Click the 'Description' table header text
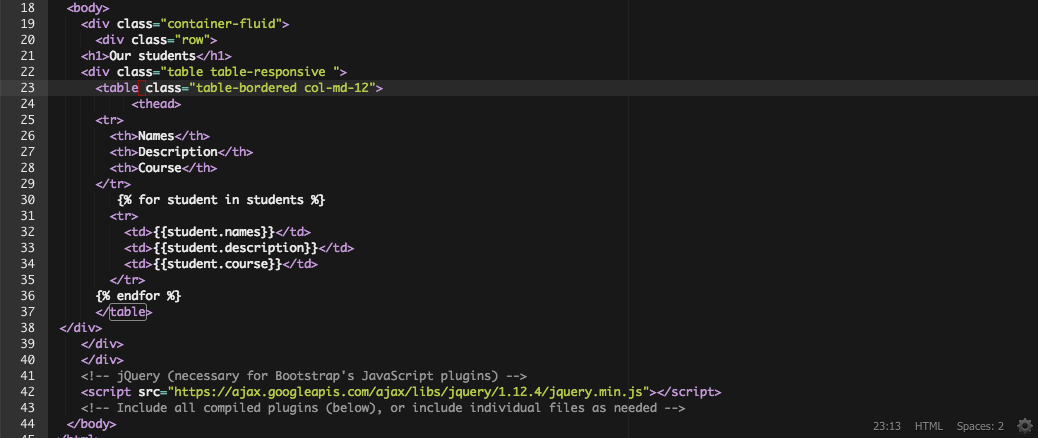1038x438 pixels. coord(178,152)
